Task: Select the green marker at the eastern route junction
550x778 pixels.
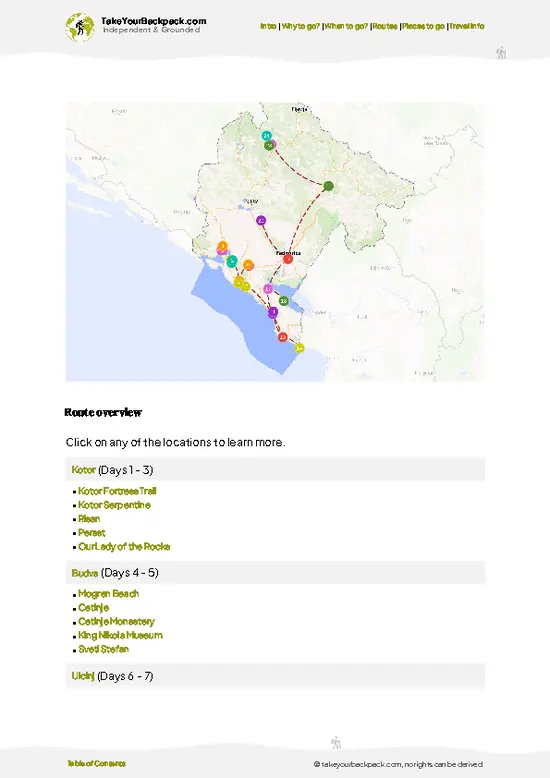Action: (328, 186)
